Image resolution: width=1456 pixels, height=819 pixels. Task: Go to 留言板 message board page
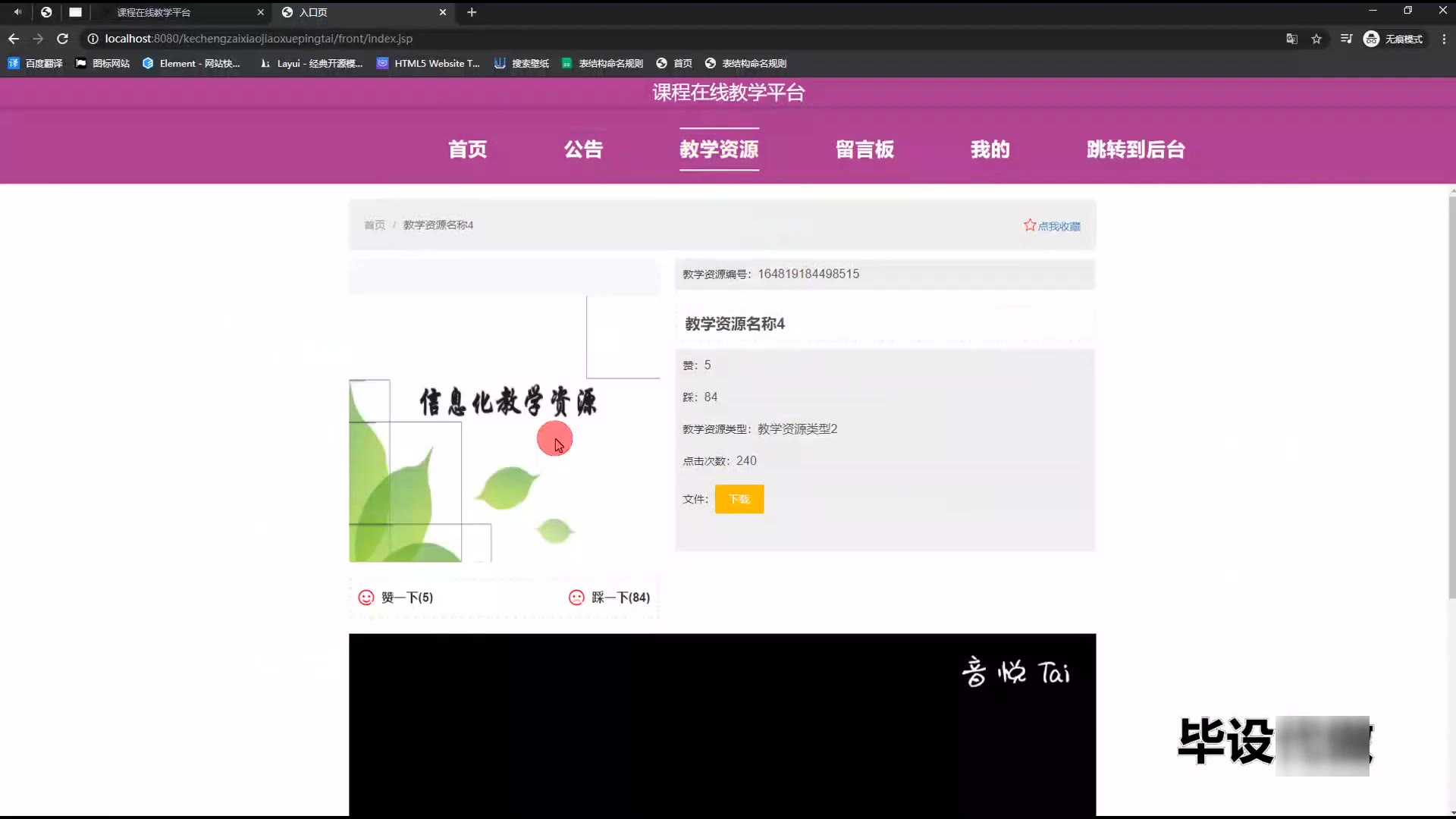click(864, 149)
